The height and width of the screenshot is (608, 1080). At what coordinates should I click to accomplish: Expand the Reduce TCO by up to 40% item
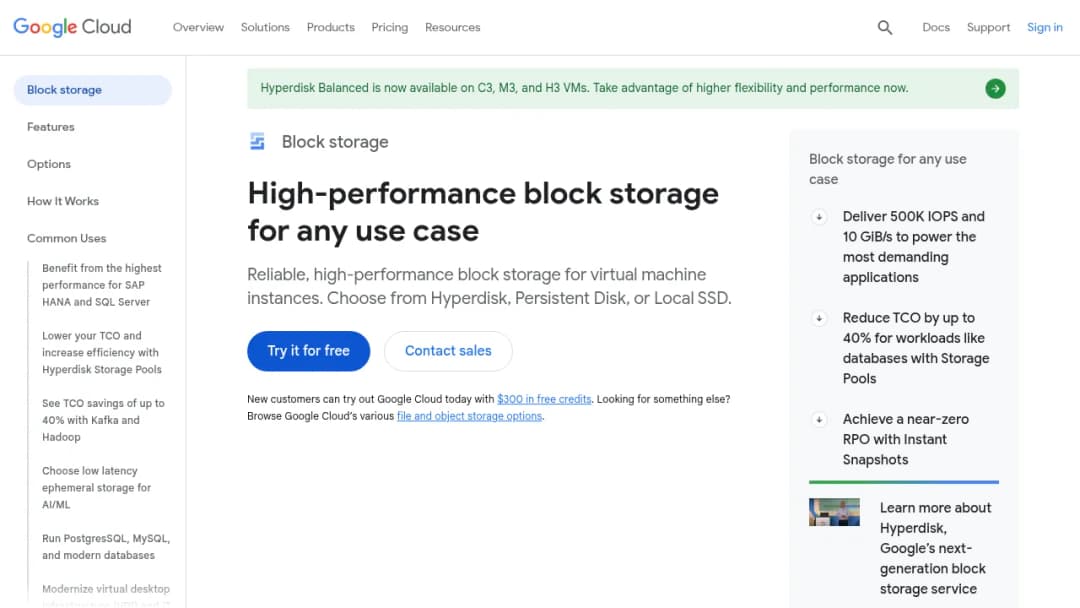pyautogui.click(x=819, y=318)
